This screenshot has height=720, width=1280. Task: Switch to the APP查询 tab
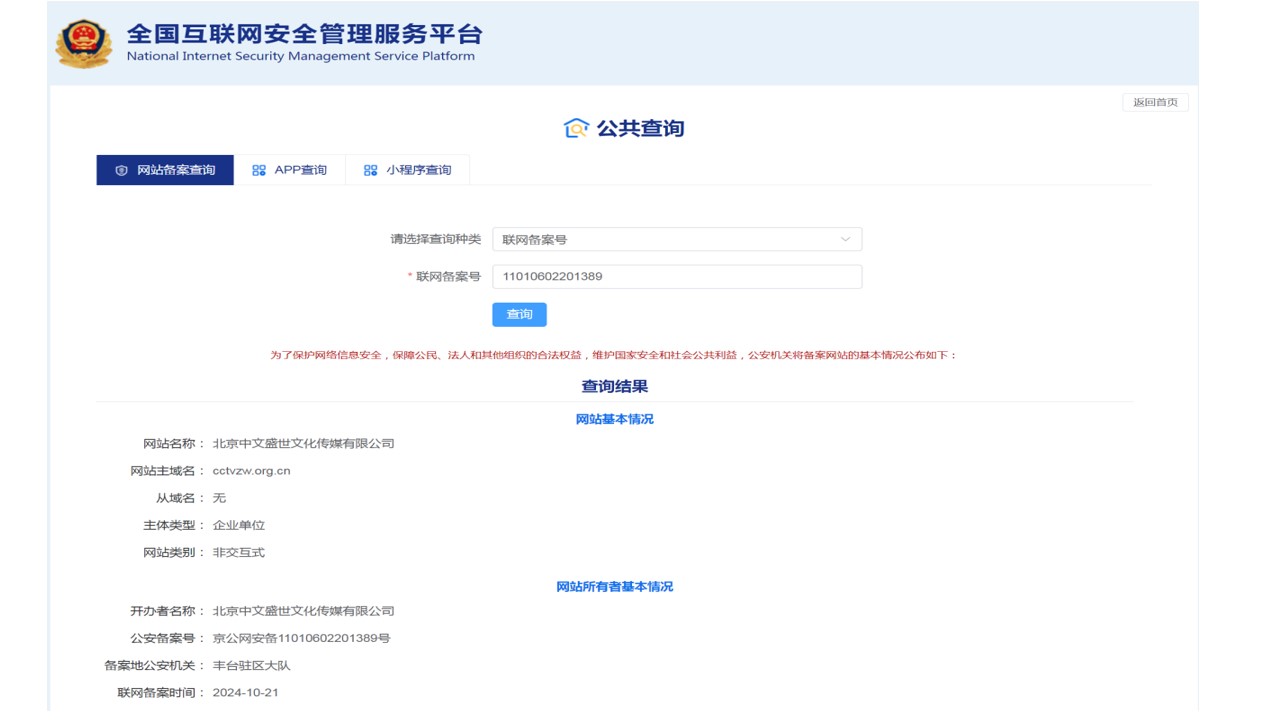point(300,170)
